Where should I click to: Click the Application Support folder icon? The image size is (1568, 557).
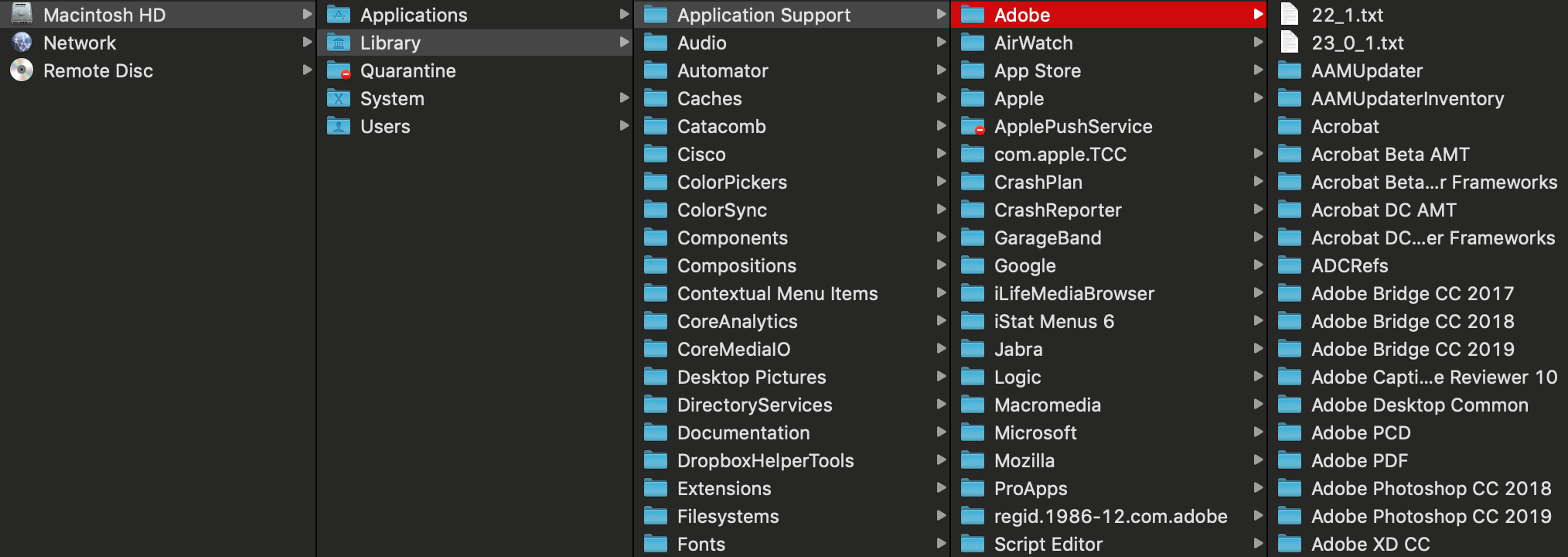[656, 14]
